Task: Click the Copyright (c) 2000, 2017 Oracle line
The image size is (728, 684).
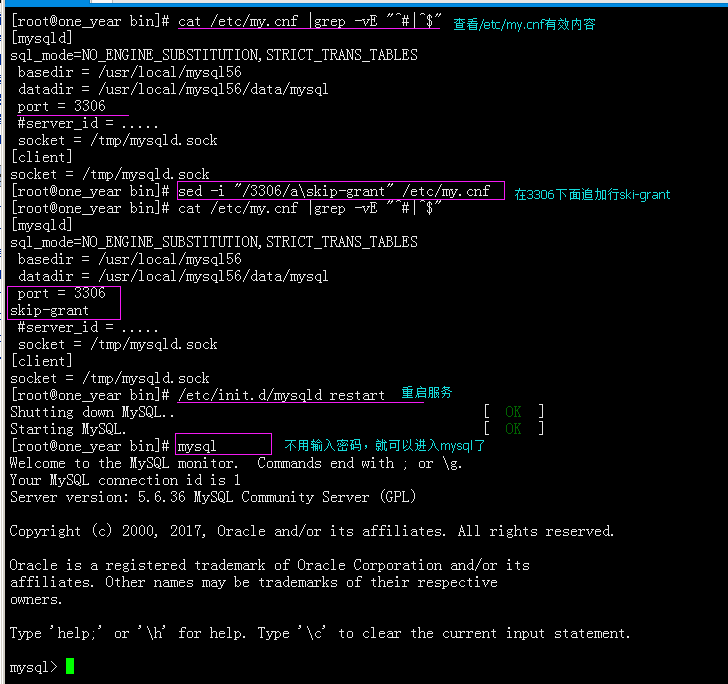Action: [312, 531]
